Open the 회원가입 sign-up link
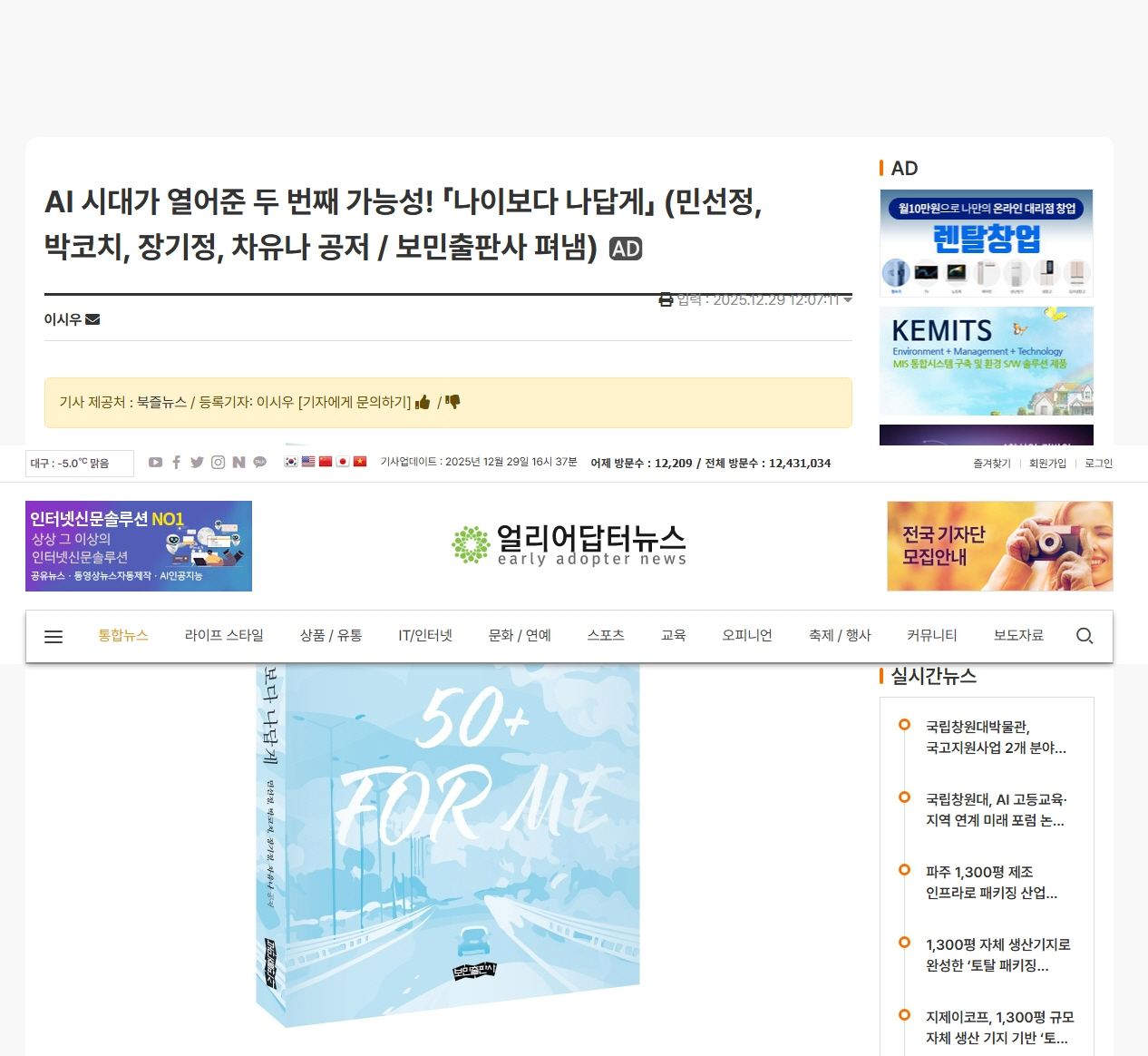 click(1047, 463)
